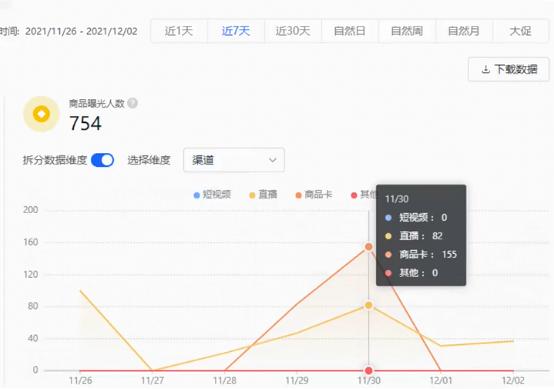
Task: Select the 近1天 time range tab
Action: (179, 31)
